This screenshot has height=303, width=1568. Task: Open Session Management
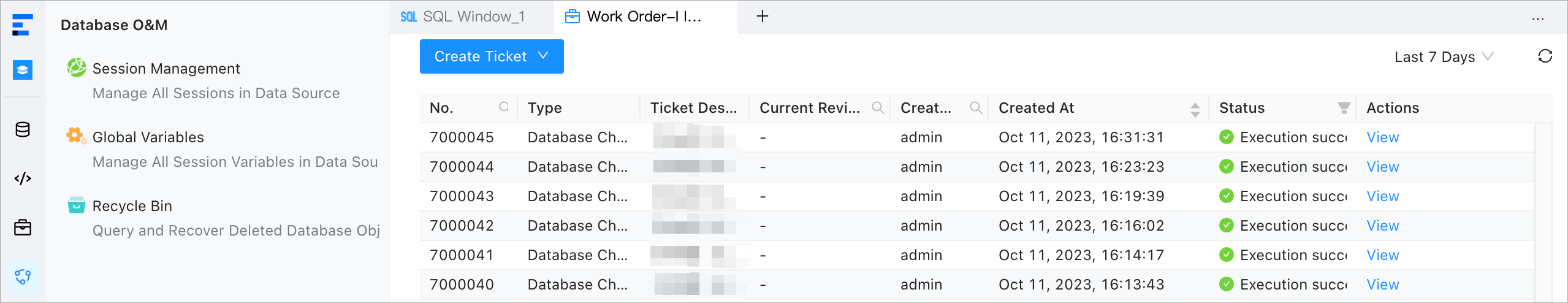point(166,69)
